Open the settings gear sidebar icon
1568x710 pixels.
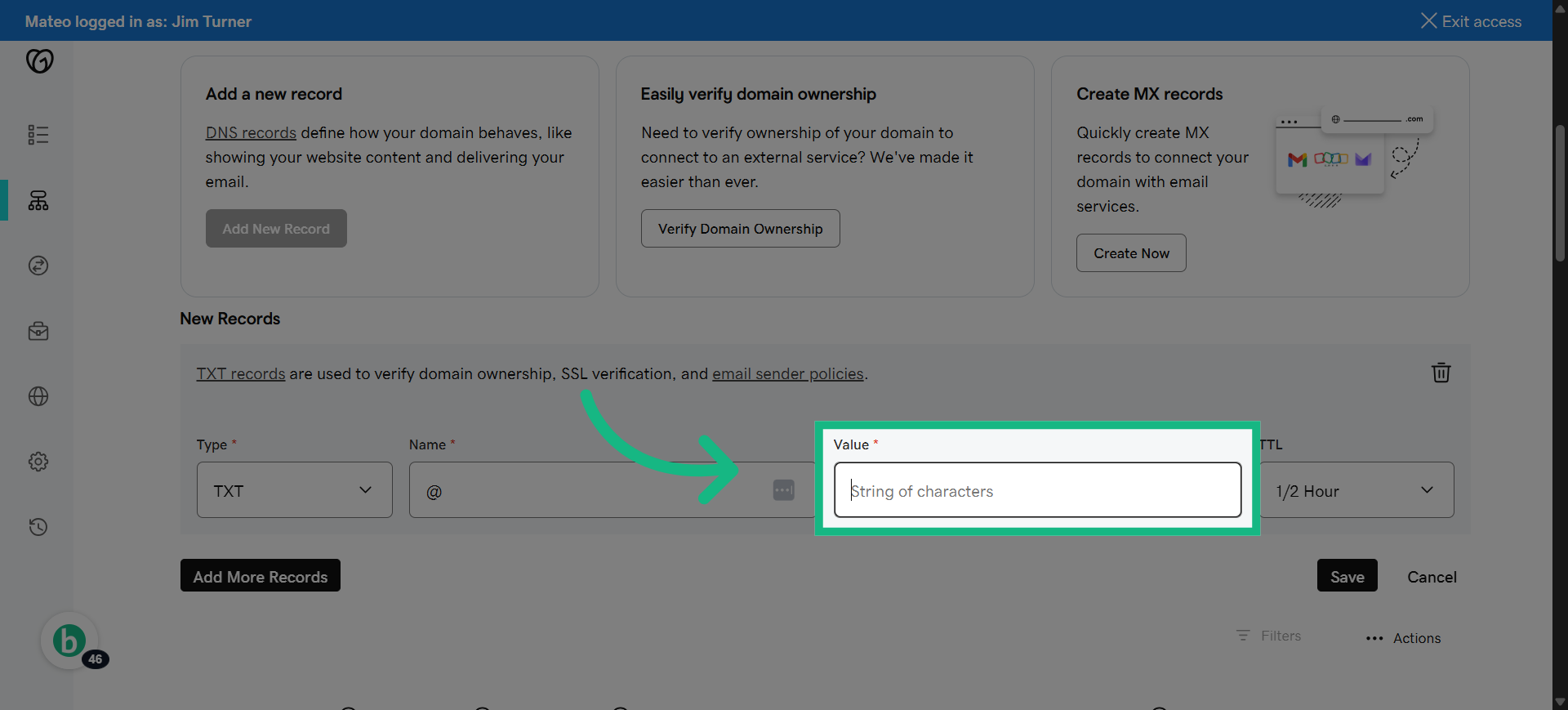(38, 462)
